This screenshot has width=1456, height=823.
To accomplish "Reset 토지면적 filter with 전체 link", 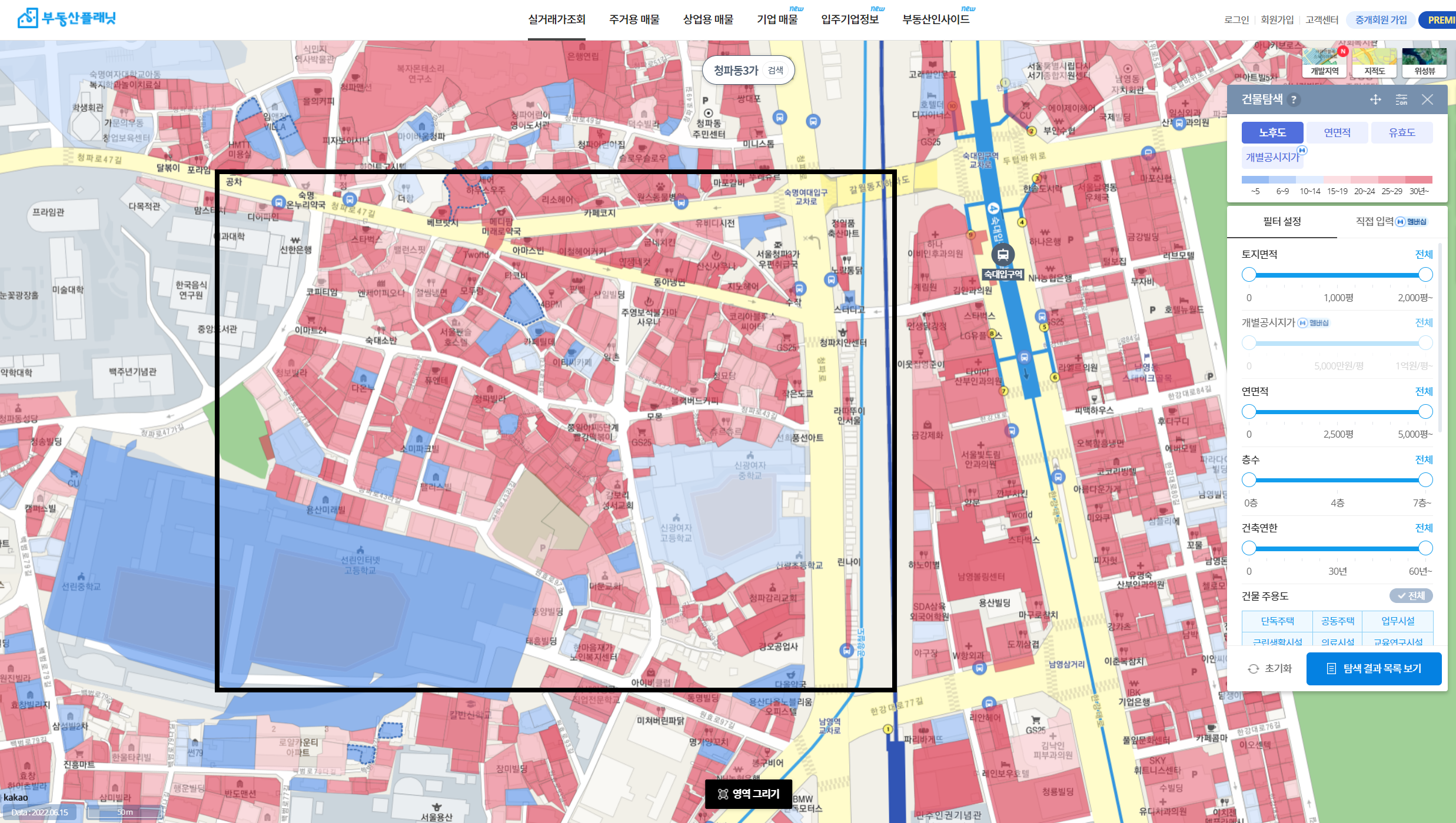I will (1424, 254).
